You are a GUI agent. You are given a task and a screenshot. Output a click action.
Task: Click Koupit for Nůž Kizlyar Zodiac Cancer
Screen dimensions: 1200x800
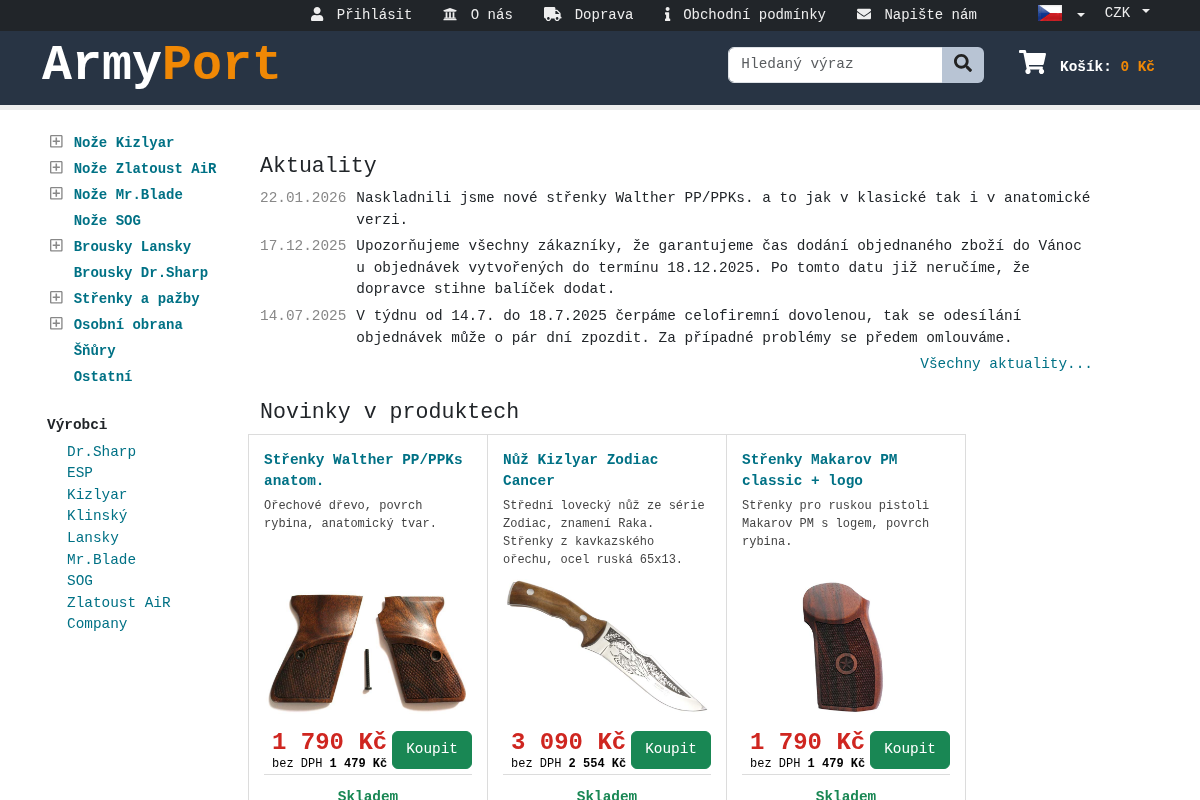671,750
